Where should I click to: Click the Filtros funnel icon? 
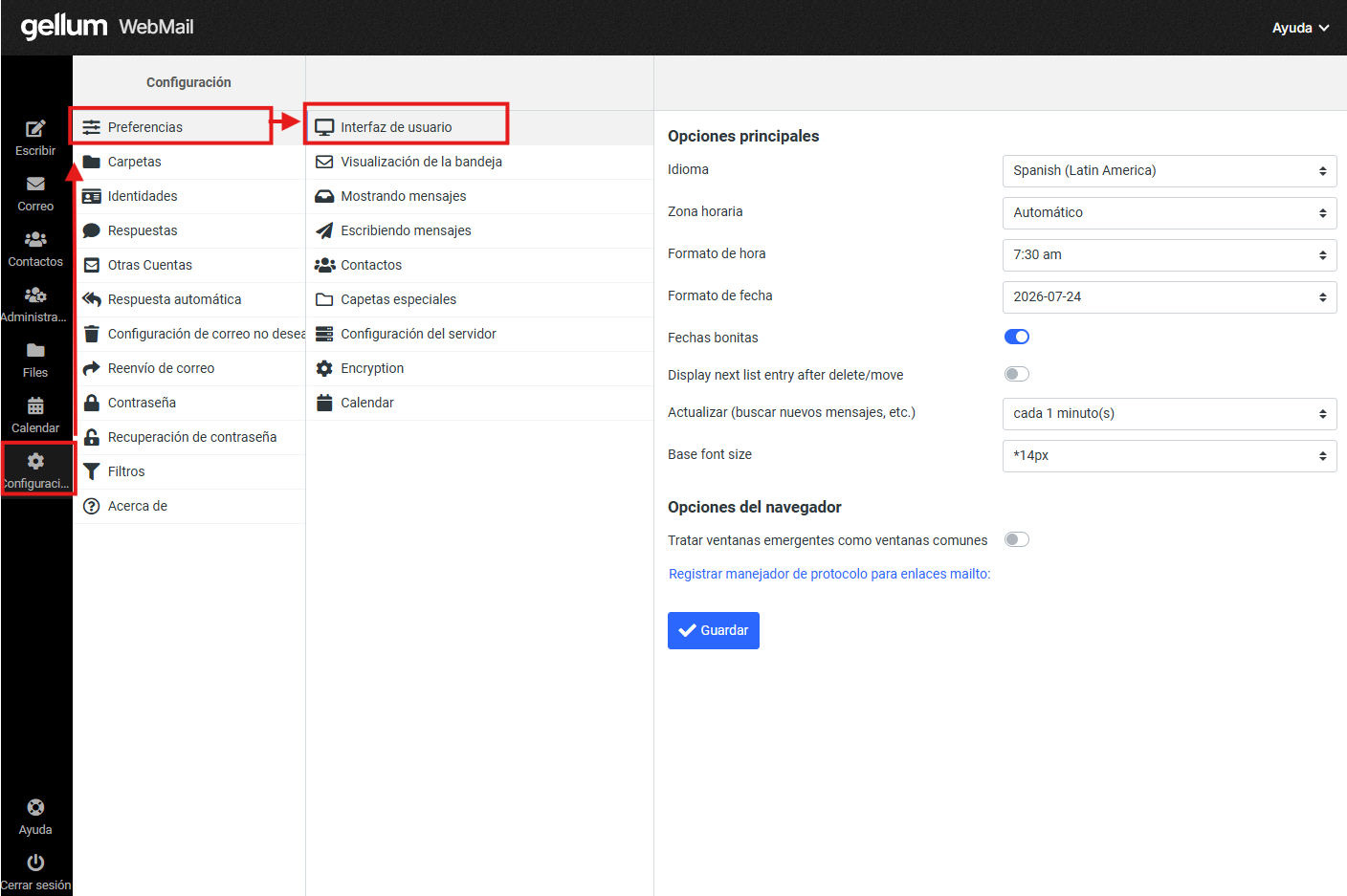(92, 471)
